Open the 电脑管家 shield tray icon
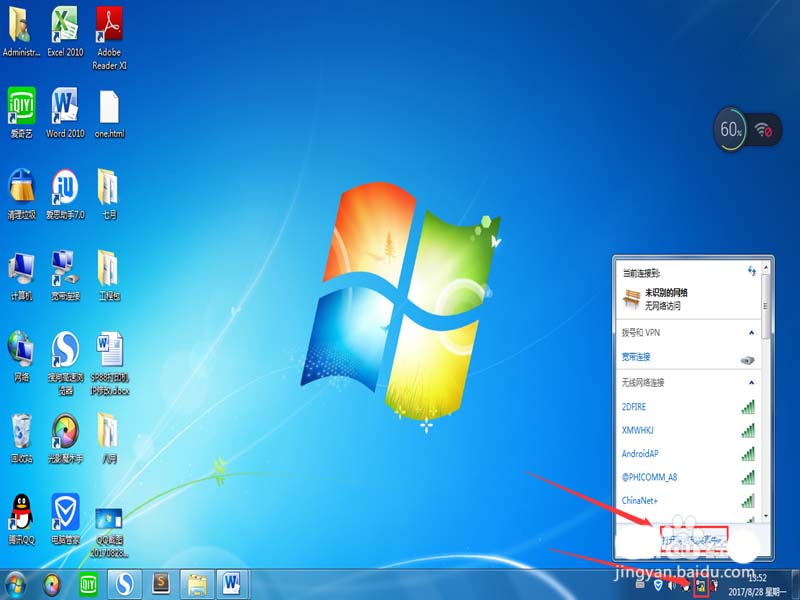The height and width of the screenshot is (600, 800). (659, 585)
